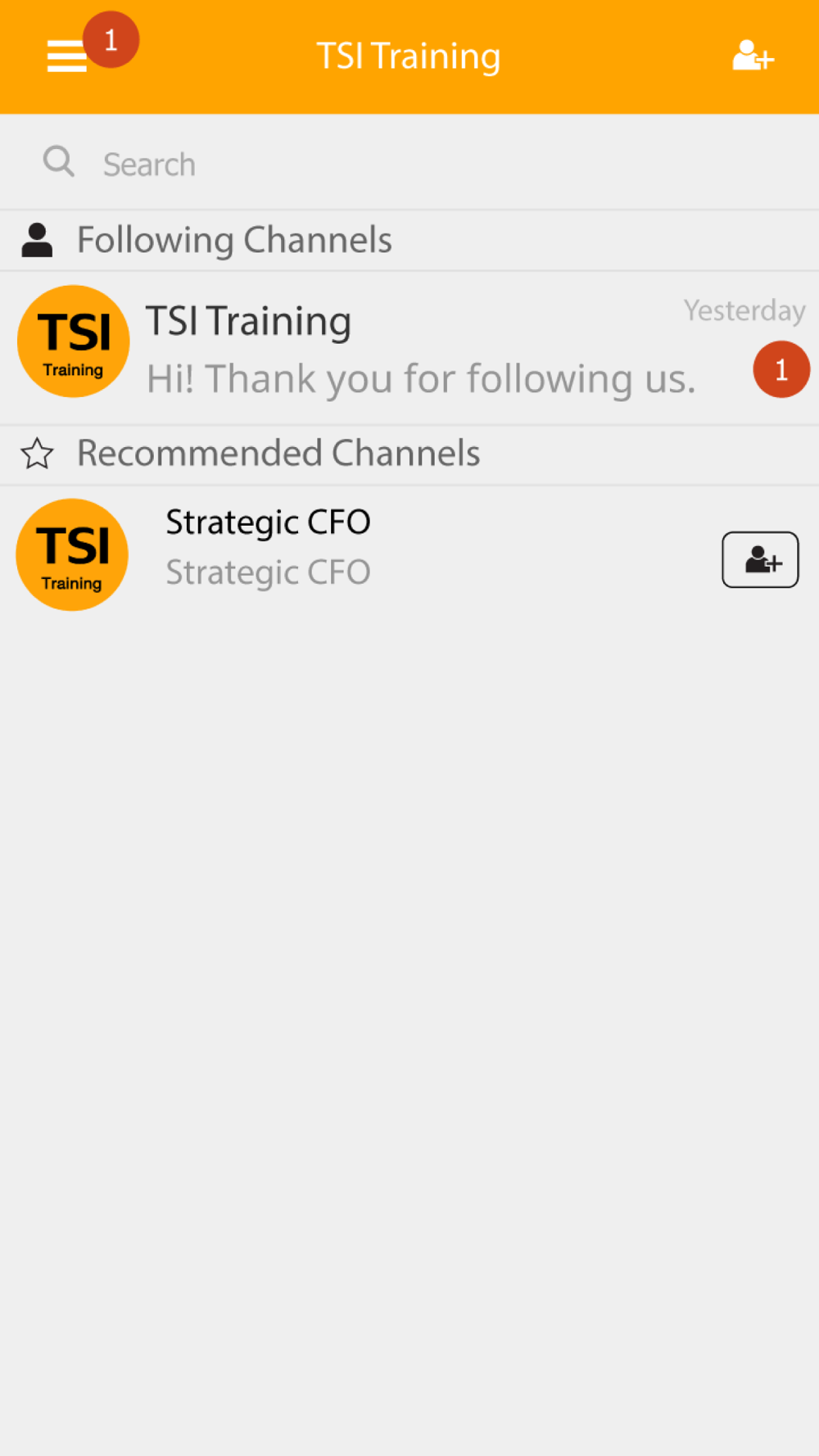
Task: Select the Strategic CFO channel name
Action: [268, 522]
